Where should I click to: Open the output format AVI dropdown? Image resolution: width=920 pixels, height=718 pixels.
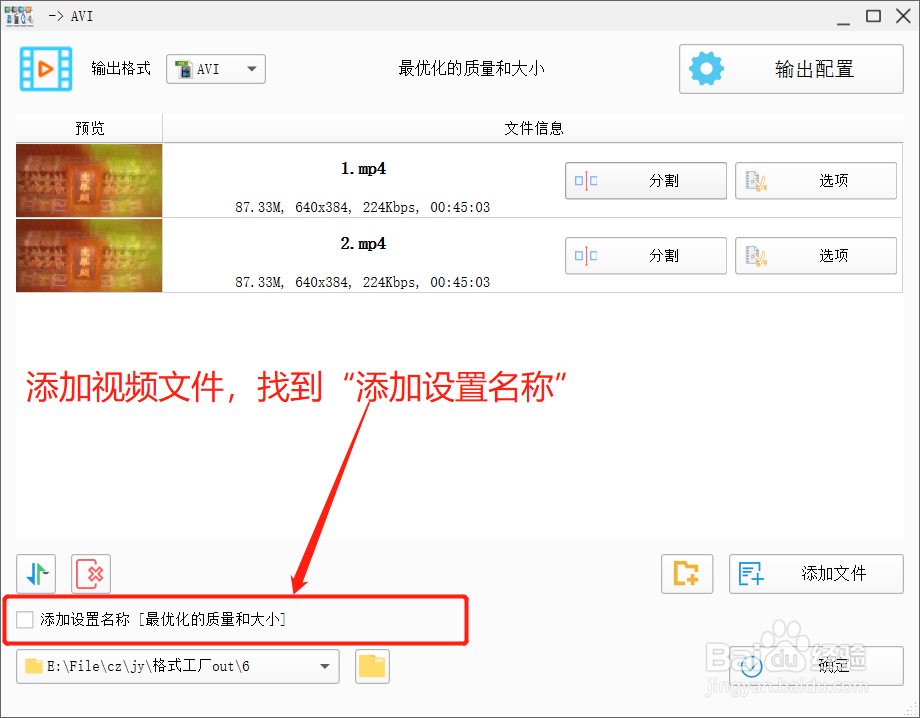pos(215,69)
